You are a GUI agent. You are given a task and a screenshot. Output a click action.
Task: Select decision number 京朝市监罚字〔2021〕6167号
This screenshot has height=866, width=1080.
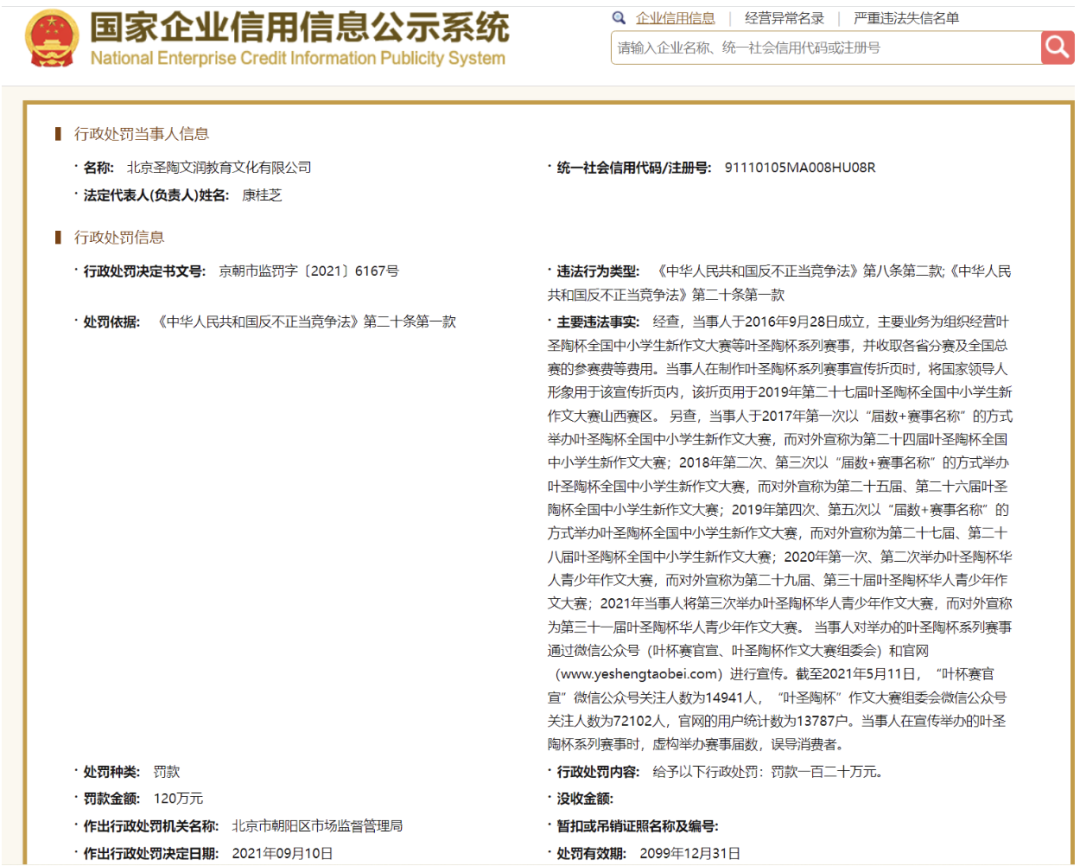309,271
